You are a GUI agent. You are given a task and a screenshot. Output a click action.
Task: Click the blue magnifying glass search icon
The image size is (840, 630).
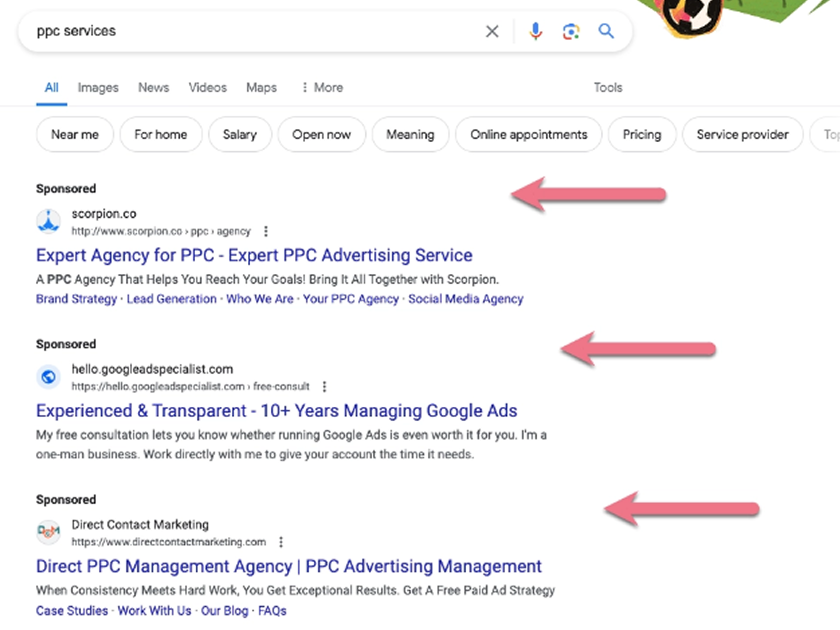point(606,31)
